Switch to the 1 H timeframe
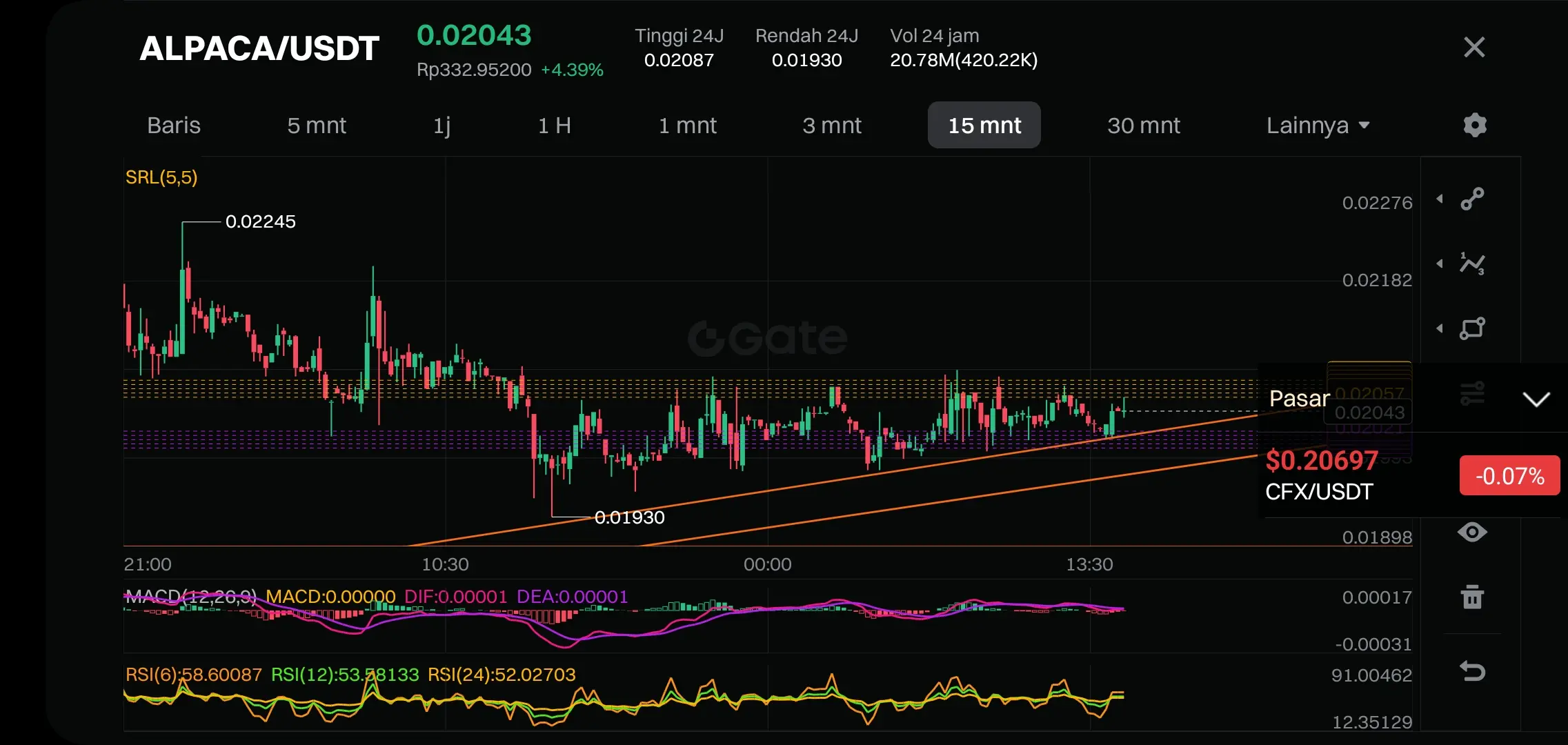1568x745 pixels. [x=554, y=126]
